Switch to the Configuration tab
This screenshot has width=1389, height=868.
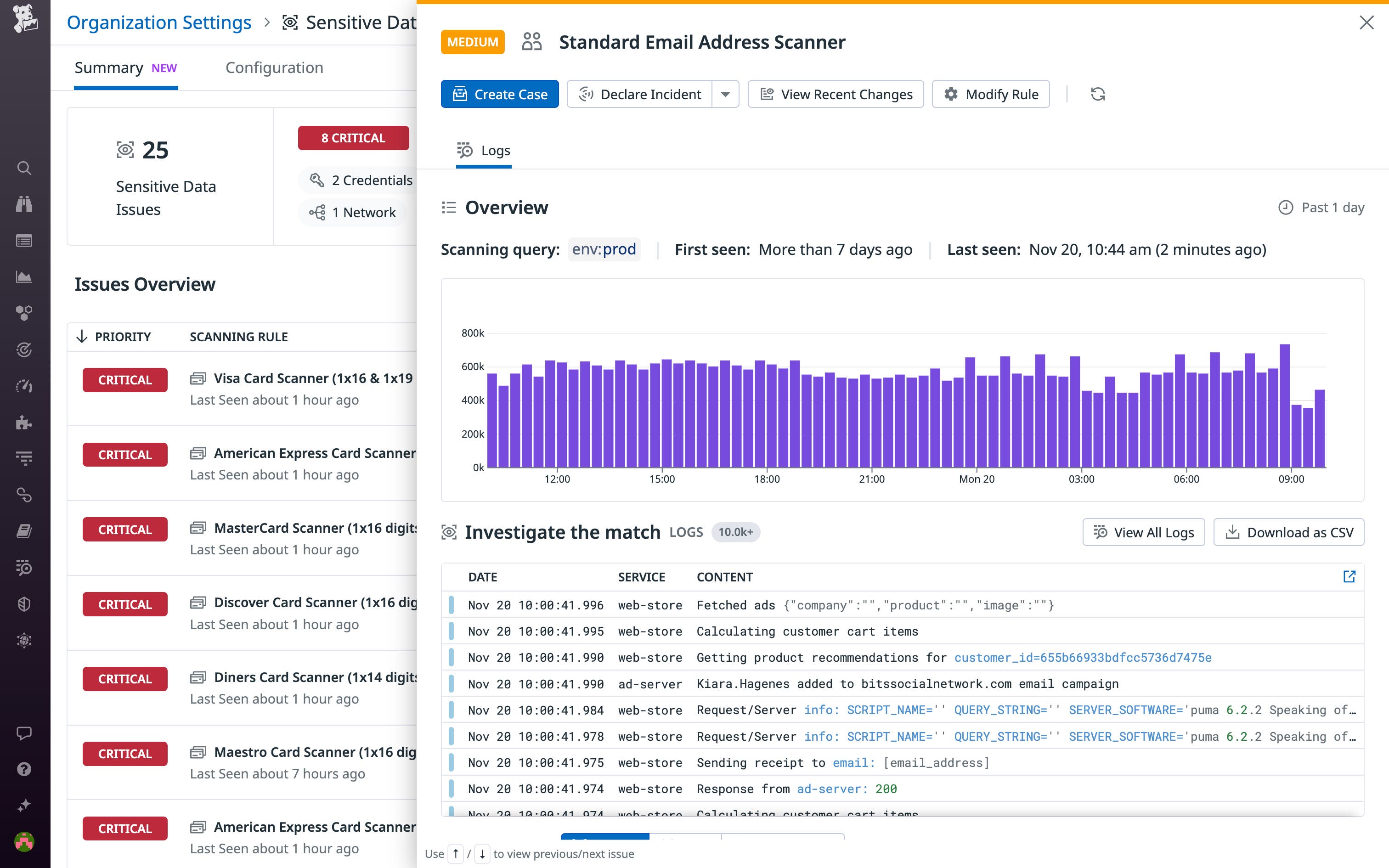point(274,67)
